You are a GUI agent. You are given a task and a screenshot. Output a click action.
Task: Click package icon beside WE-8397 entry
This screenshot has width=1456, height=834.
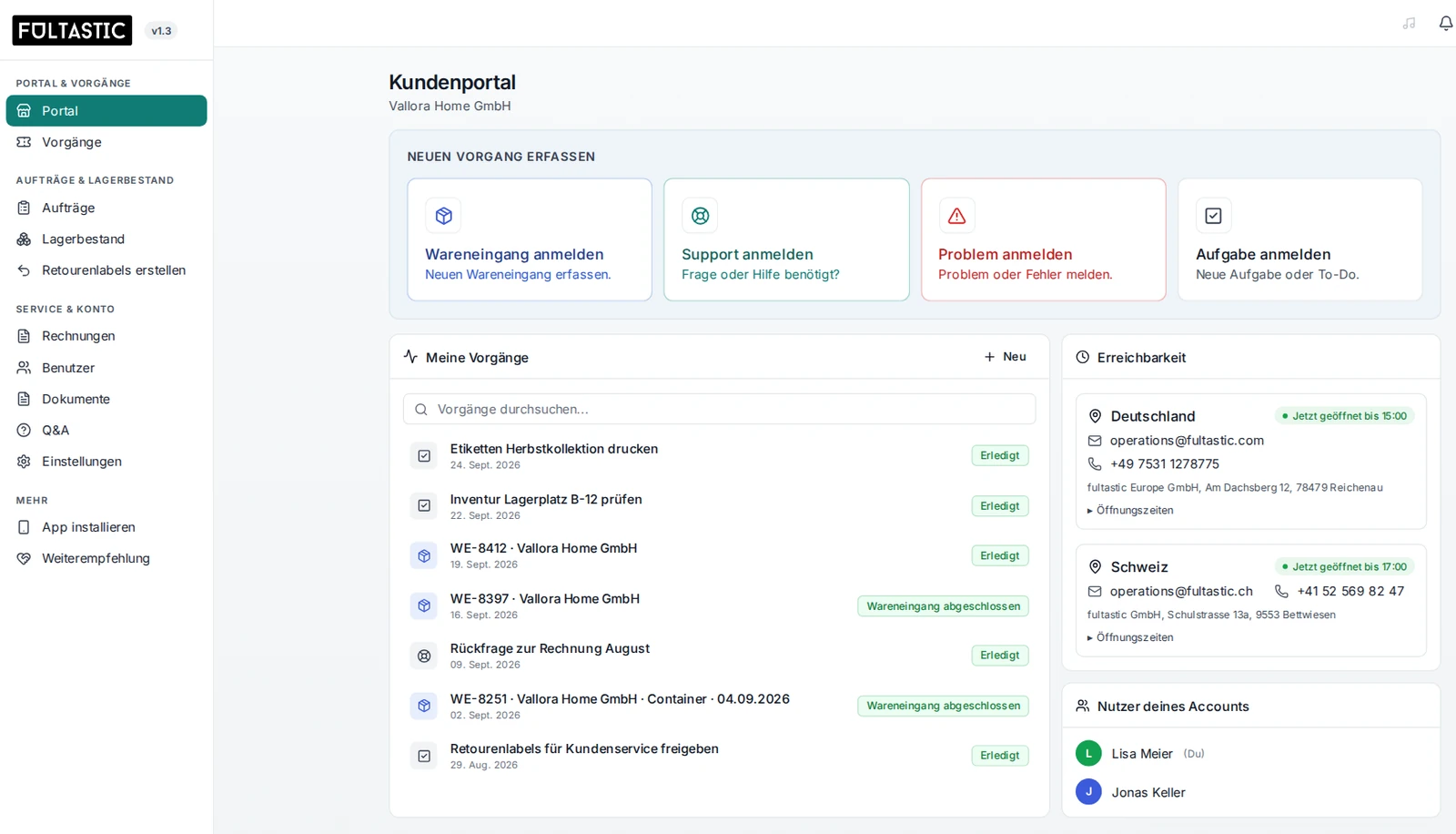click(424, 605)
